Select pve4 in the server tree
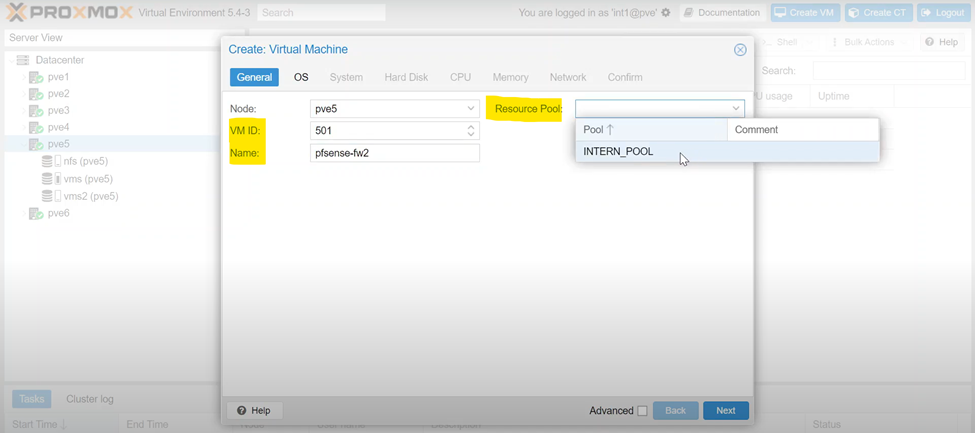 (58, 128)
